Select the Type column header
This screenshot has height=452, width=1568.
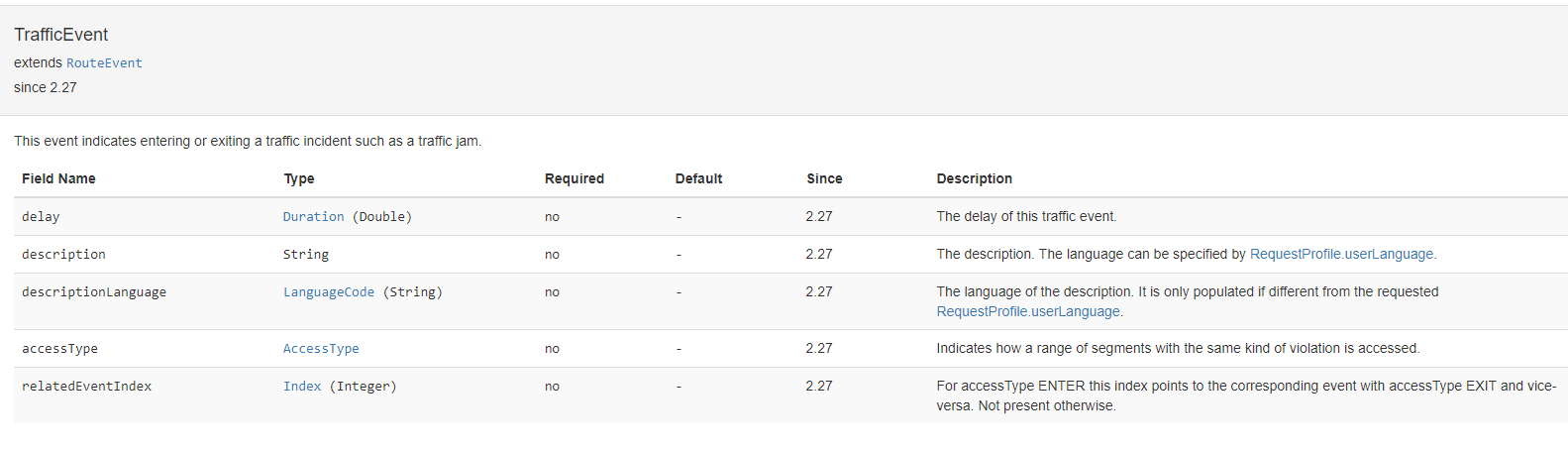pyautogui.click(x=299, y=179)
